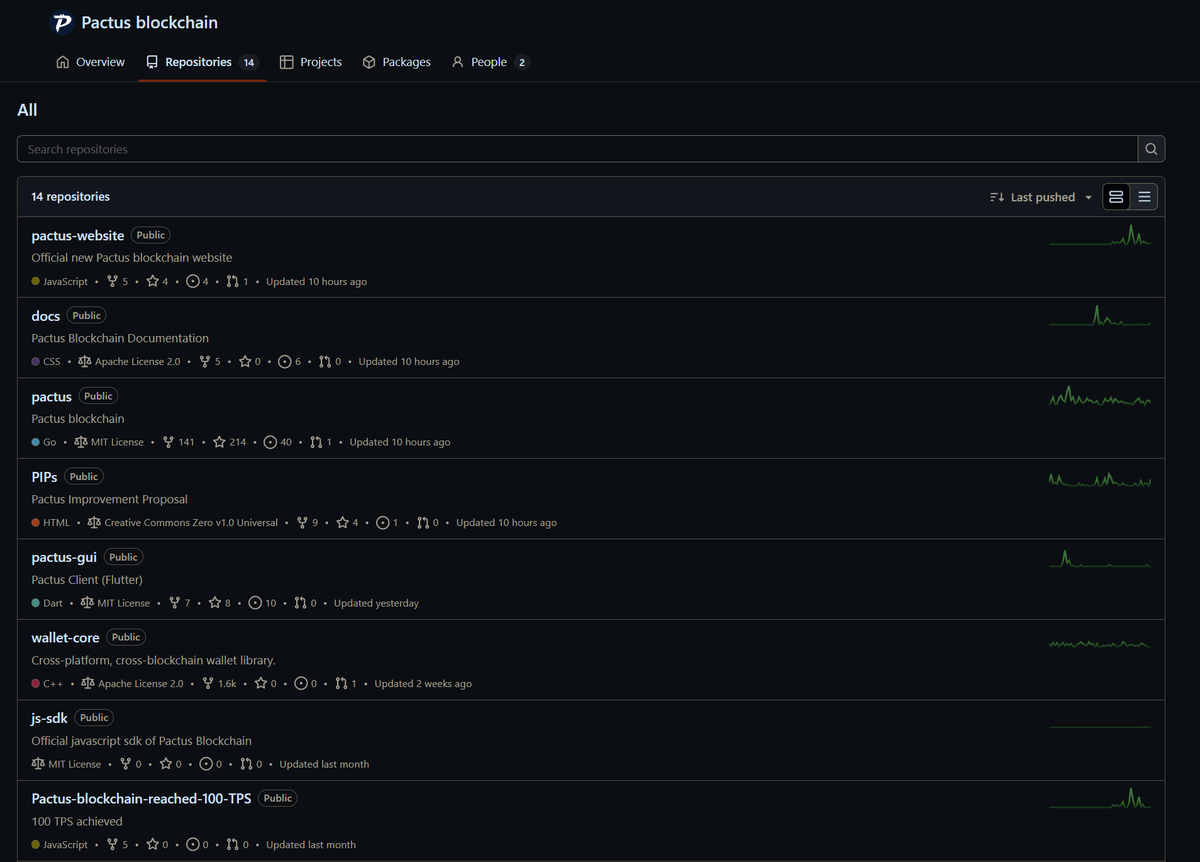This screenshot has width=1200, height=862.
Task: Open the js-sdk repository
Action: click(50, 718)
